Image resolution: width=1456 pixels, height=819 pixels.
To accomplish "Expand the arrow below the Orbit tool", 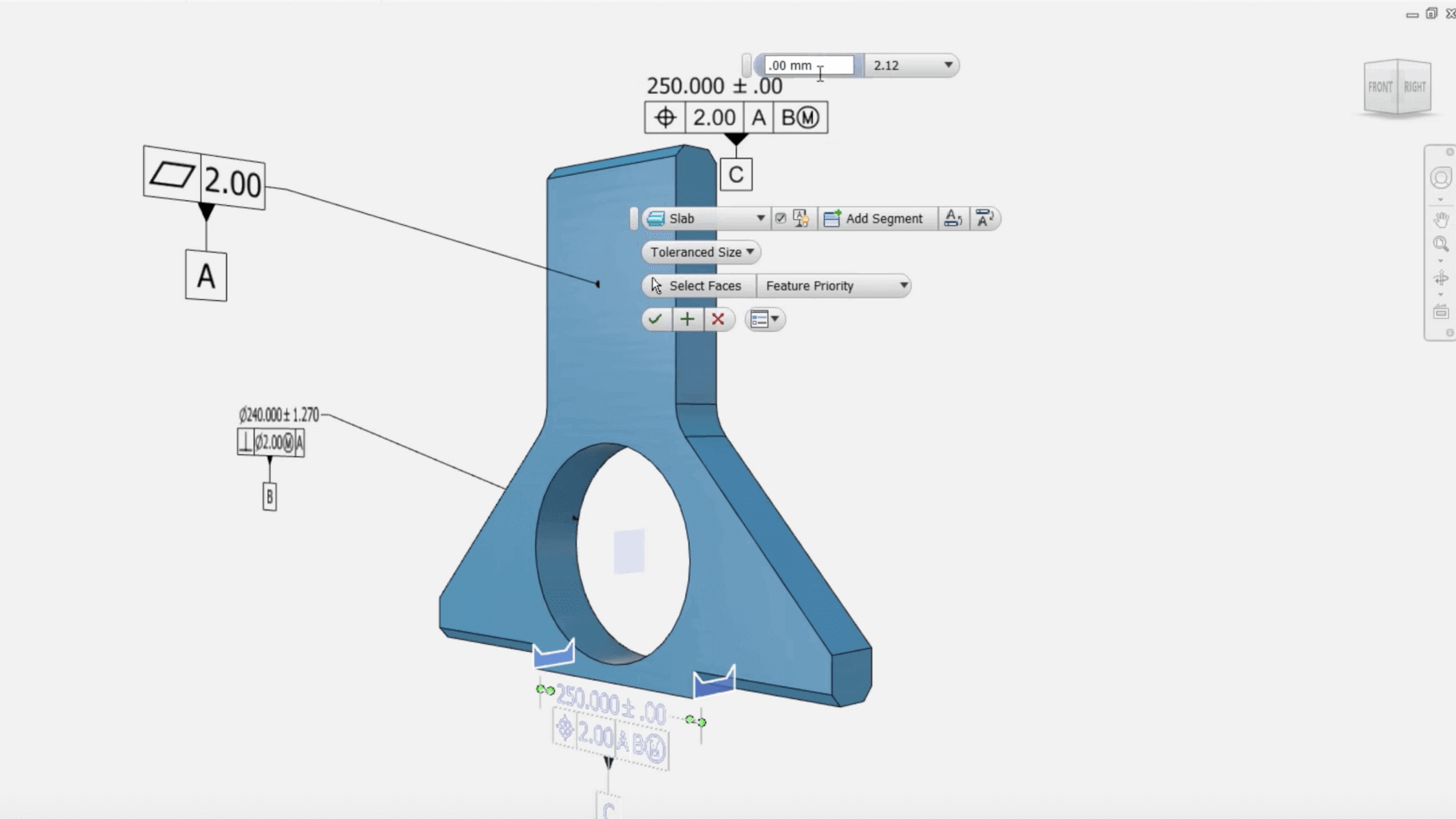I will coord(1440,295).
